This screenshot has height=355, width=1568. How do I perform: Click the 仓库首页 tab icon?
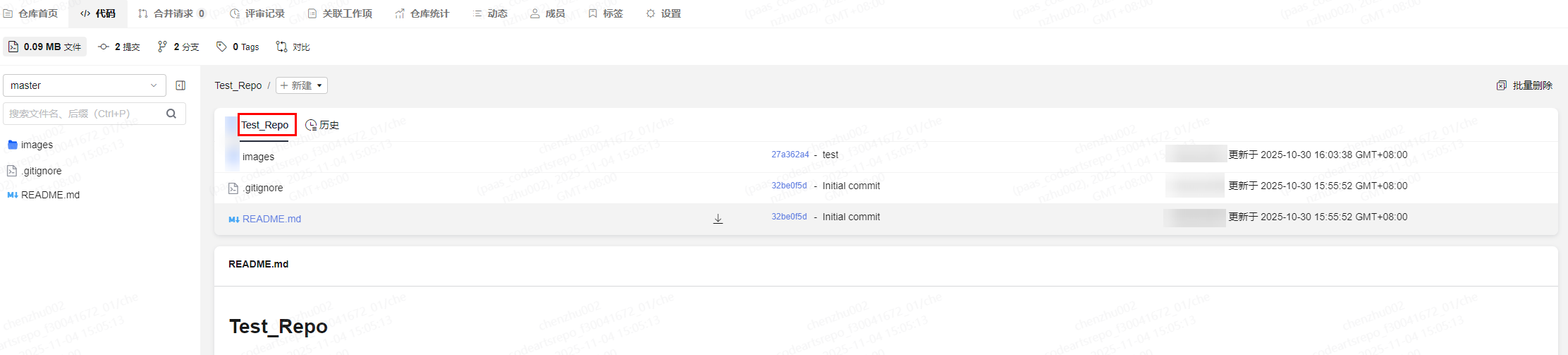(8, 13)
